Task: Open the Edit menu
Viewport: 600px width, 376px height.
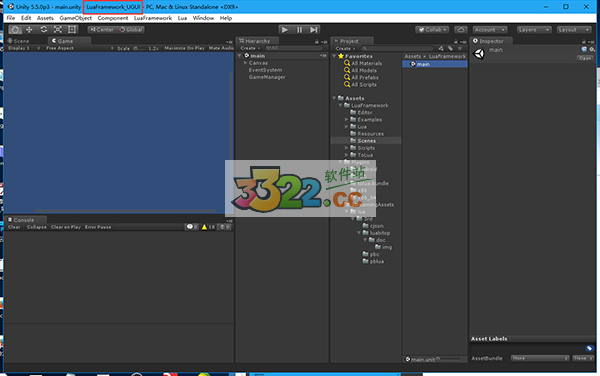Action: point(26,18)
